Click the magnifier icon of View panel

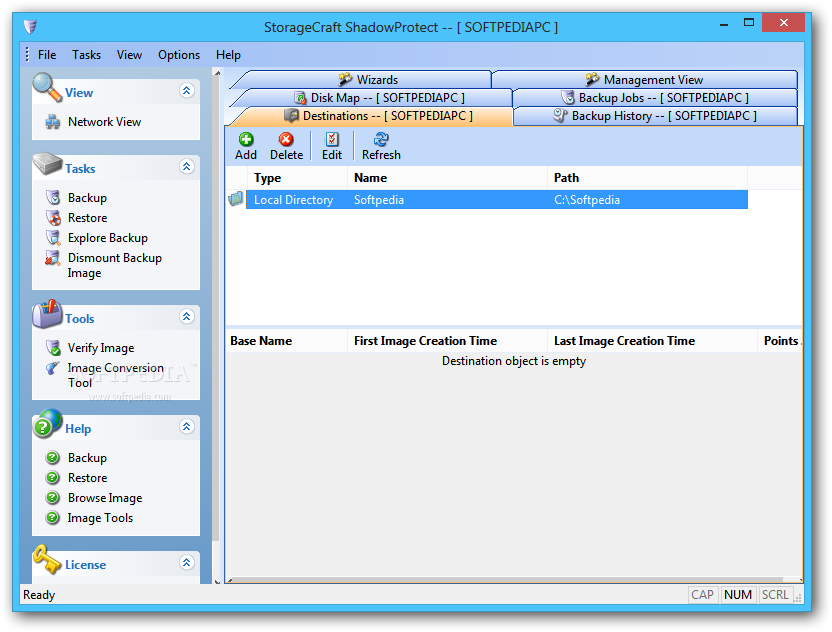[x=47, y=87]
